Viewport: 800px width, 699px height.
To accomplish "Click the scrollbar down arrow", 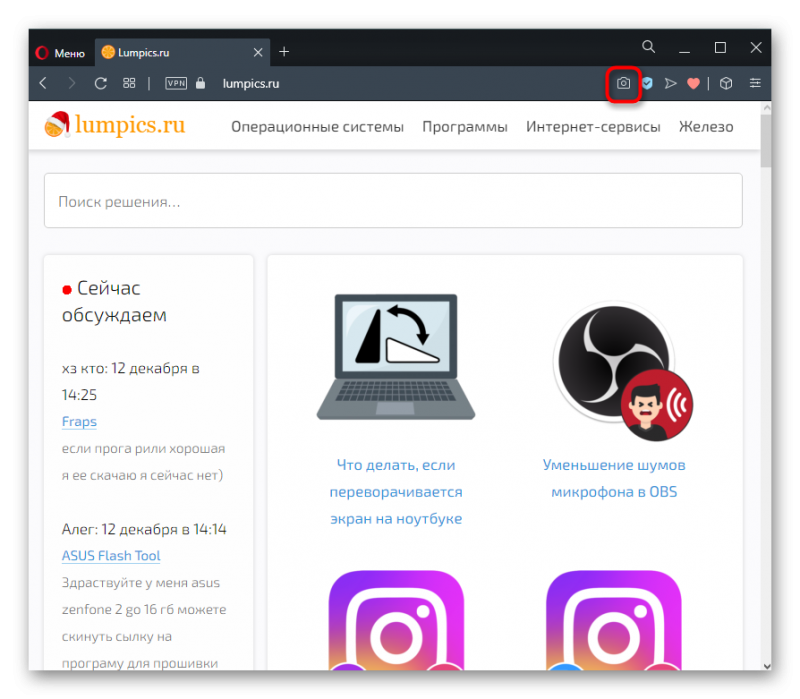I will [x=766, y=665].
